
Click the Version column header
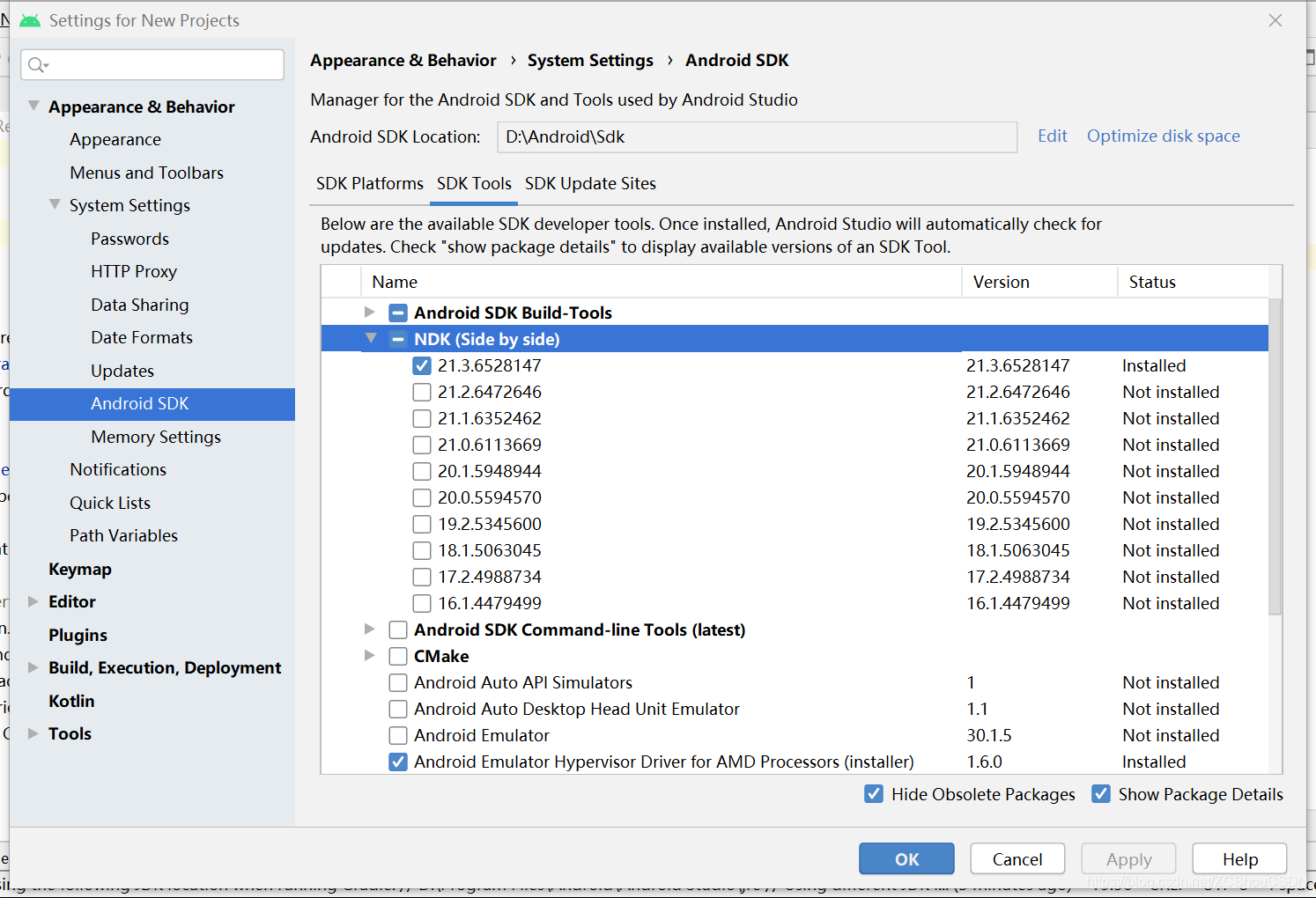coord(1040,282)
